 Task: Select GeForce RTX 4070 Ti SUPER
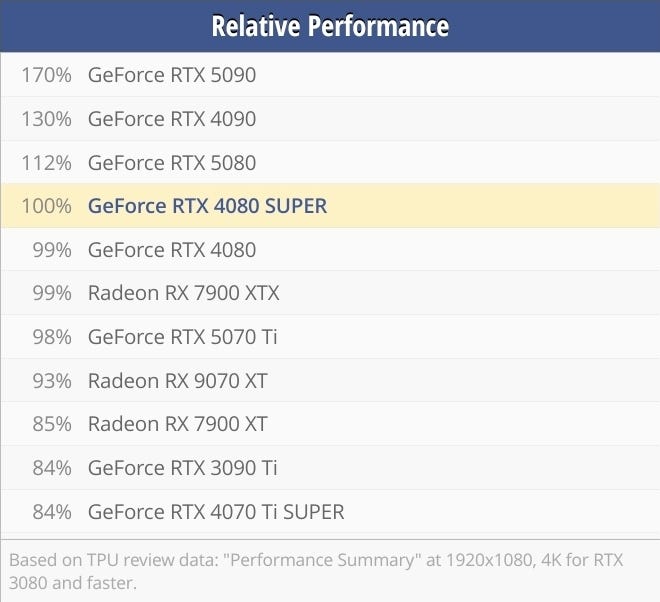click(x=216, y=512)
